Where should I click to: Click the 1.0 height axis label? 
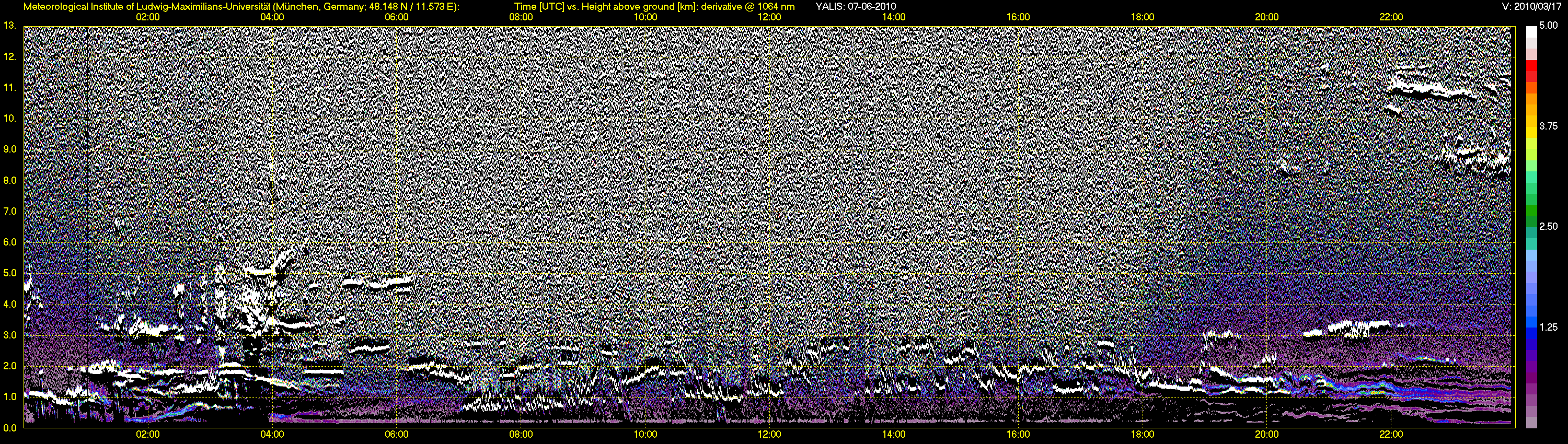click(x=10, y=396)
